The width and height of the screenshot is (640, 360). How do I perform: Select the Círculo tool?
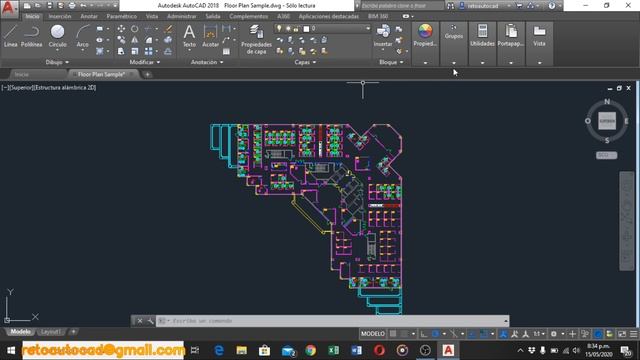tap(58, 36)
